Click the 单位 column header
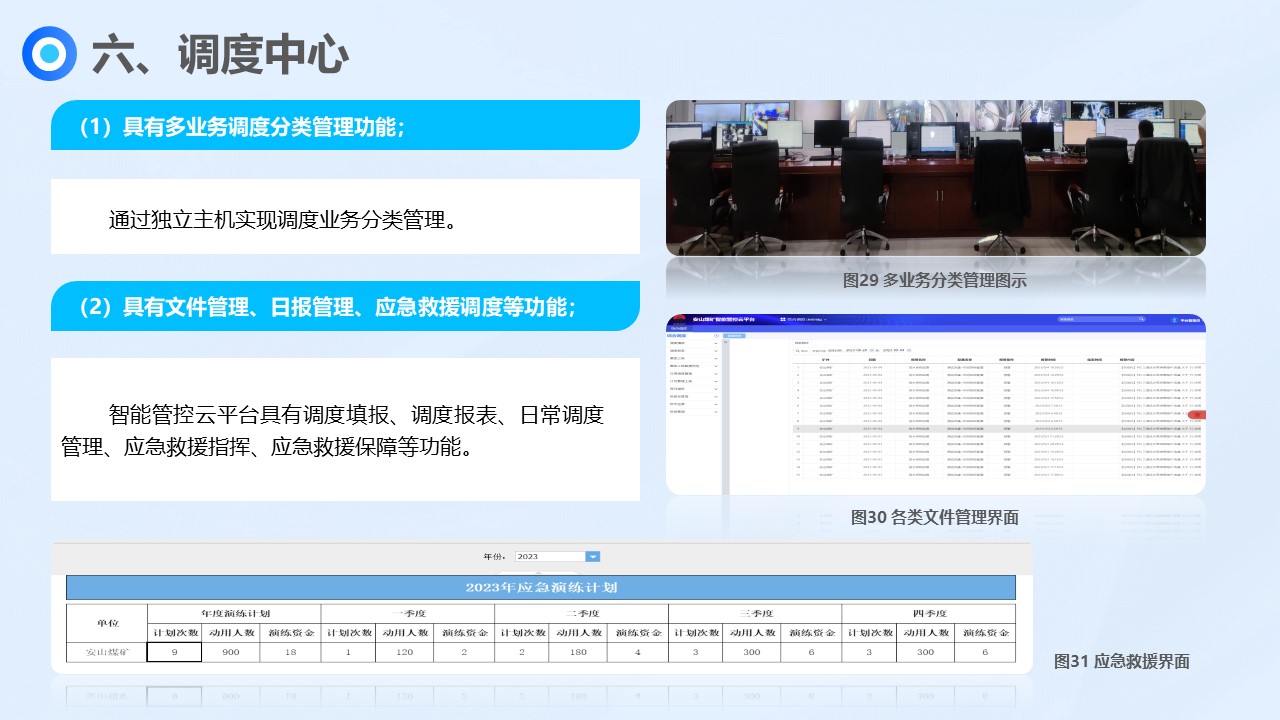The width and height of the screenshot is (1280, 720). tap(107, 622)
